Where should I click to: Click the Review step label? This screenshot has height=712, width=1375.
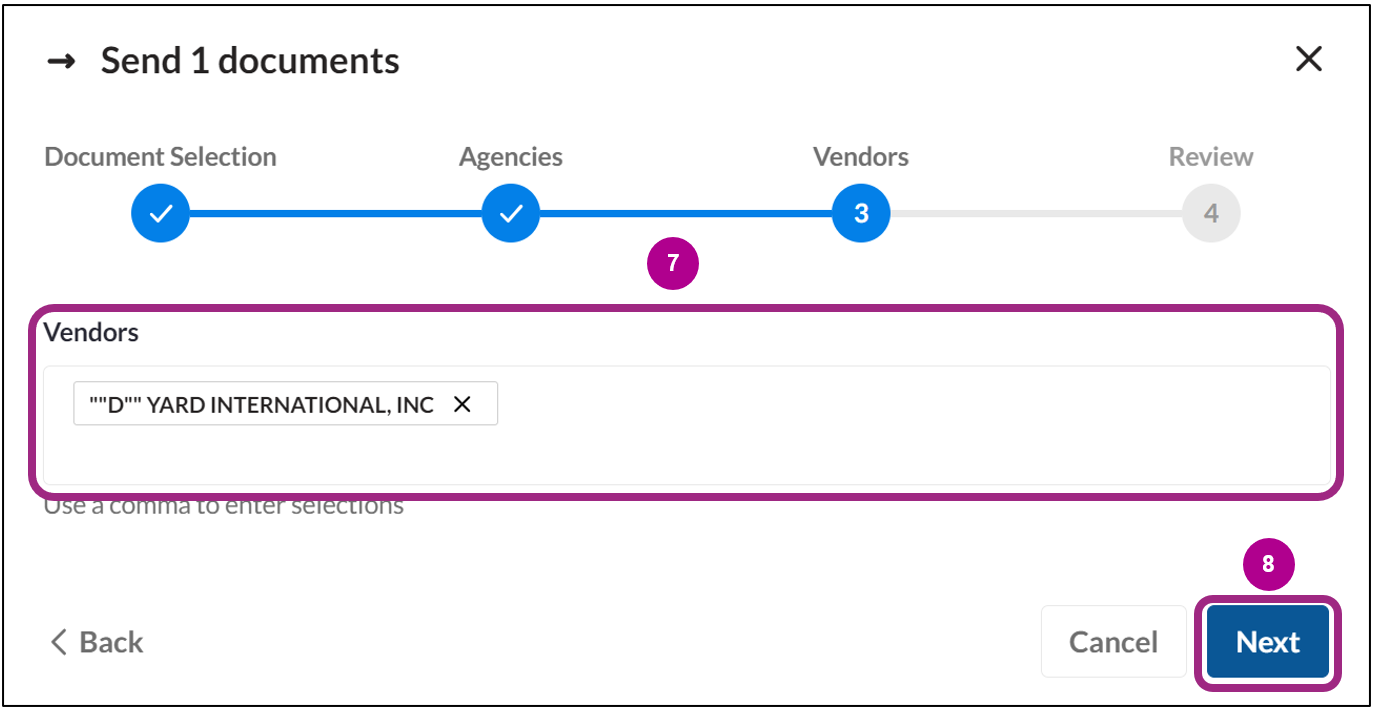1210,156
